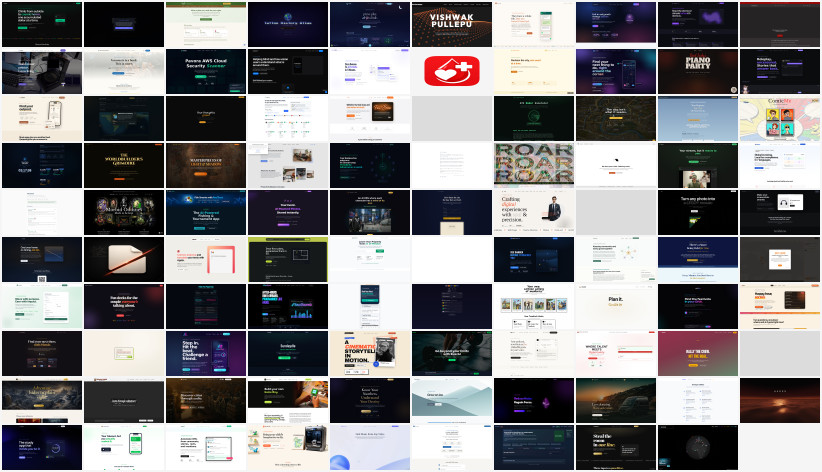Select the 'Cinematic Storytelling in Motion' thumbnail
822x472 pixels.
(370, 353)
